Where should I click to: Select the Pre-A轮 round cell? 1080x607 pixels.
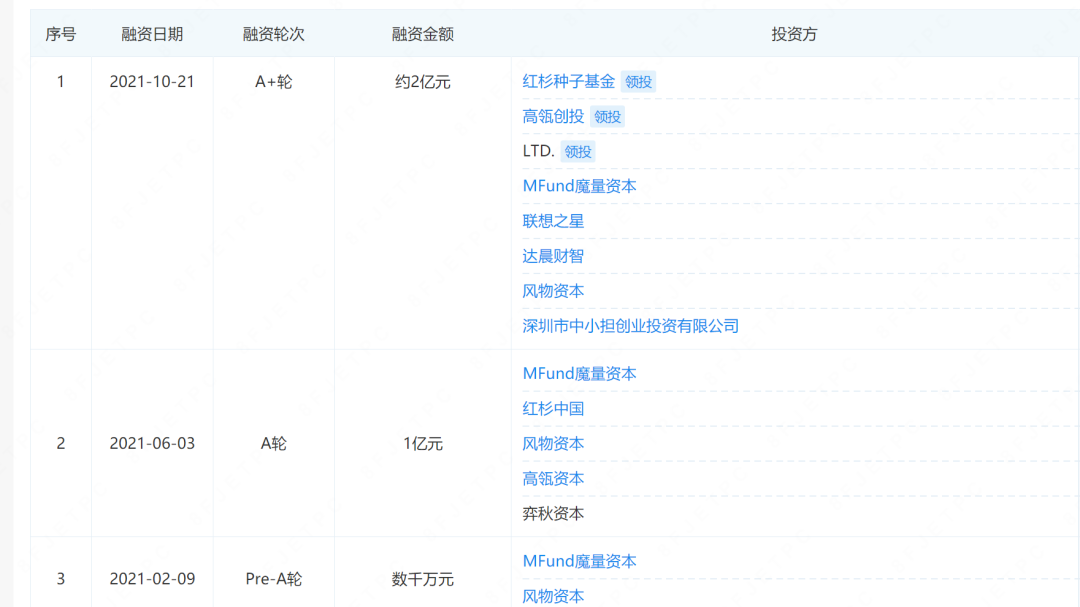(x=273, y=579)
